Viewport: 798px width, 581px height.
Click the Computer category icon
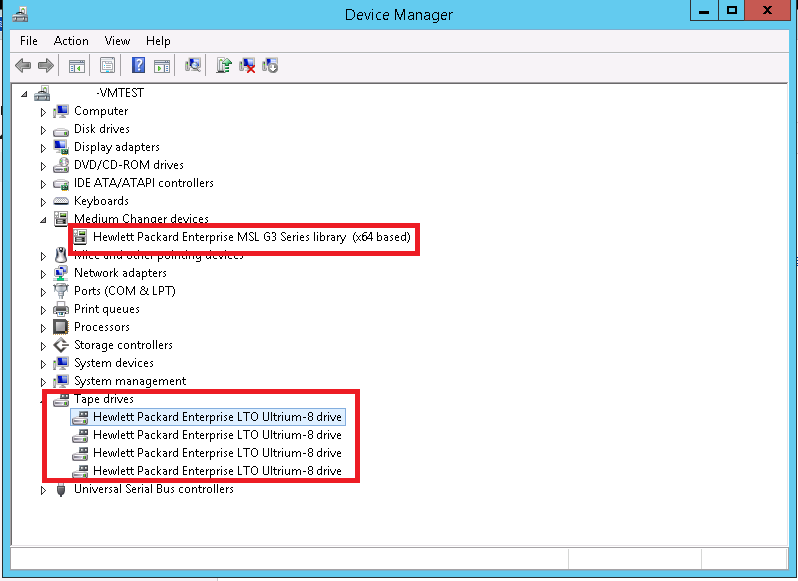(61, 111)
